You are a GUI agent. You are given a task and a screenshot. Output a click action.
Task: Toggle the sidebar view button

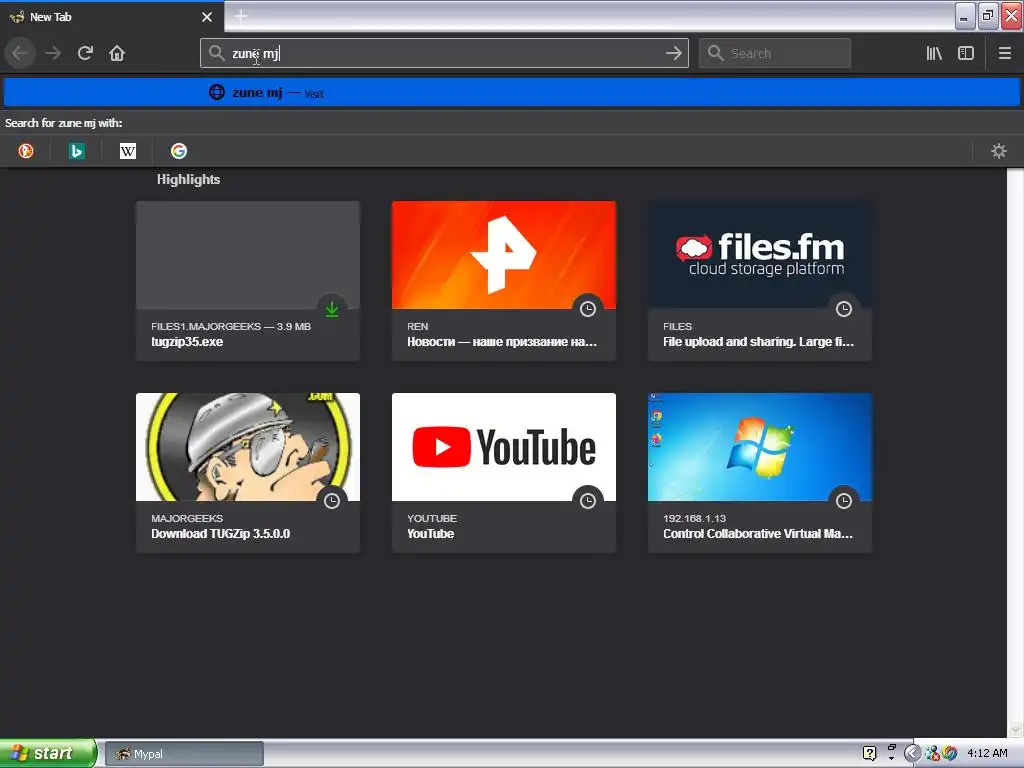click(966, 53)
